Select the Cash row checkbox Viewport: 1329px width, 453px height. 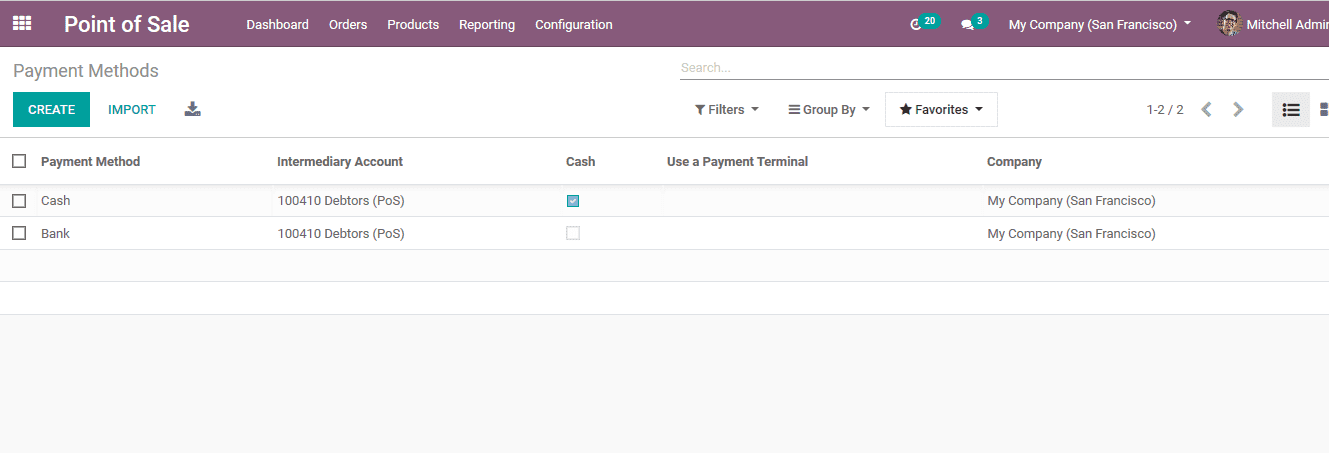tap(19, 201)
